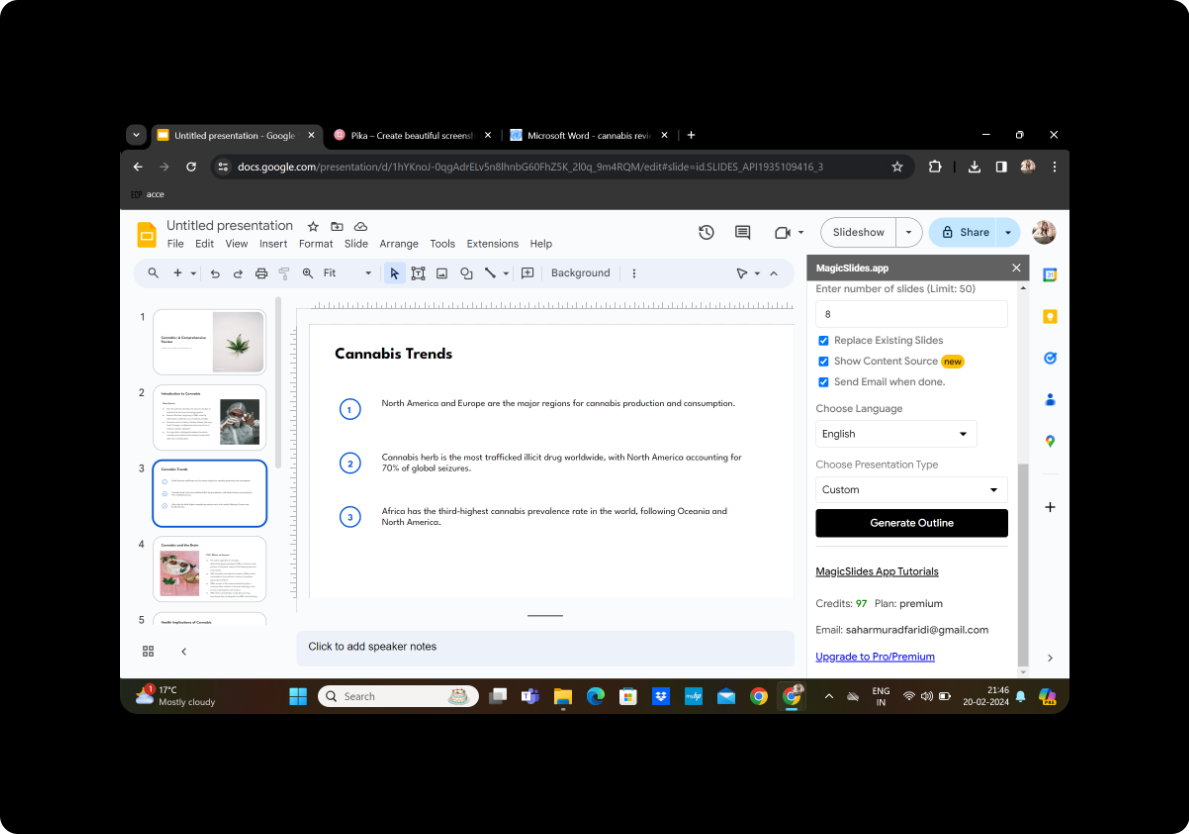Select the line tool icon

click(491, 273)
